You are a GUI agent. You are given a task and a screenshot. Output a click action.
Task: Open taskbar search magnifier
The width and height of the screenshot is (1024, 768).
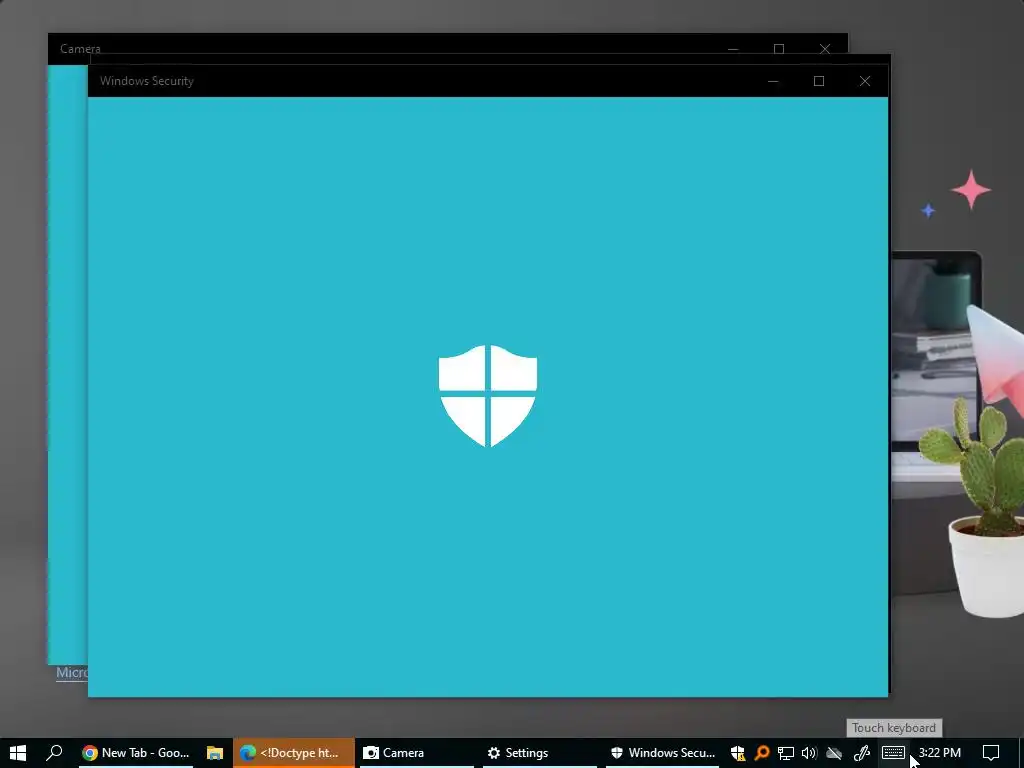coord(54,753)
